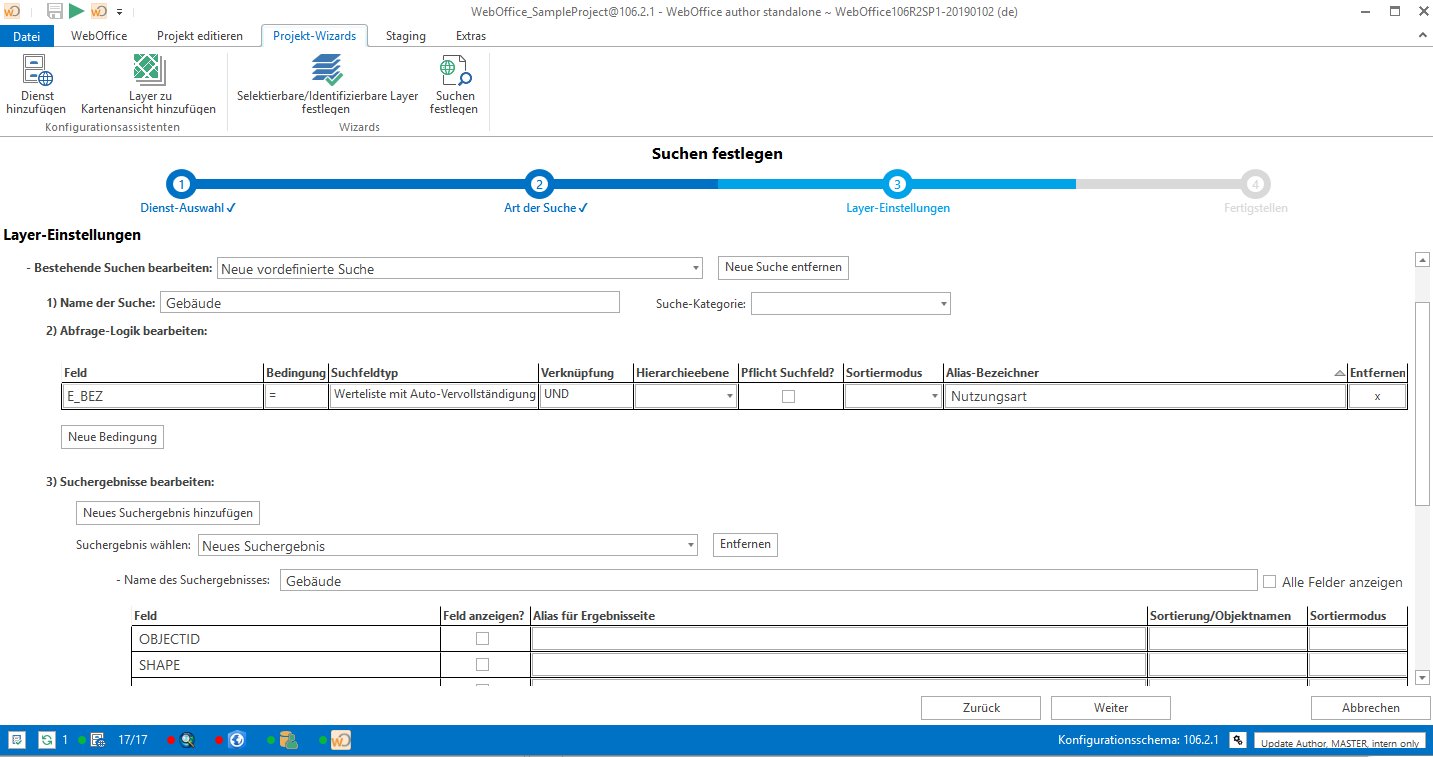Screen dimensions: 1433x757
Task: Select wizard step 2 Art der Suche
Action: (539, 184)
